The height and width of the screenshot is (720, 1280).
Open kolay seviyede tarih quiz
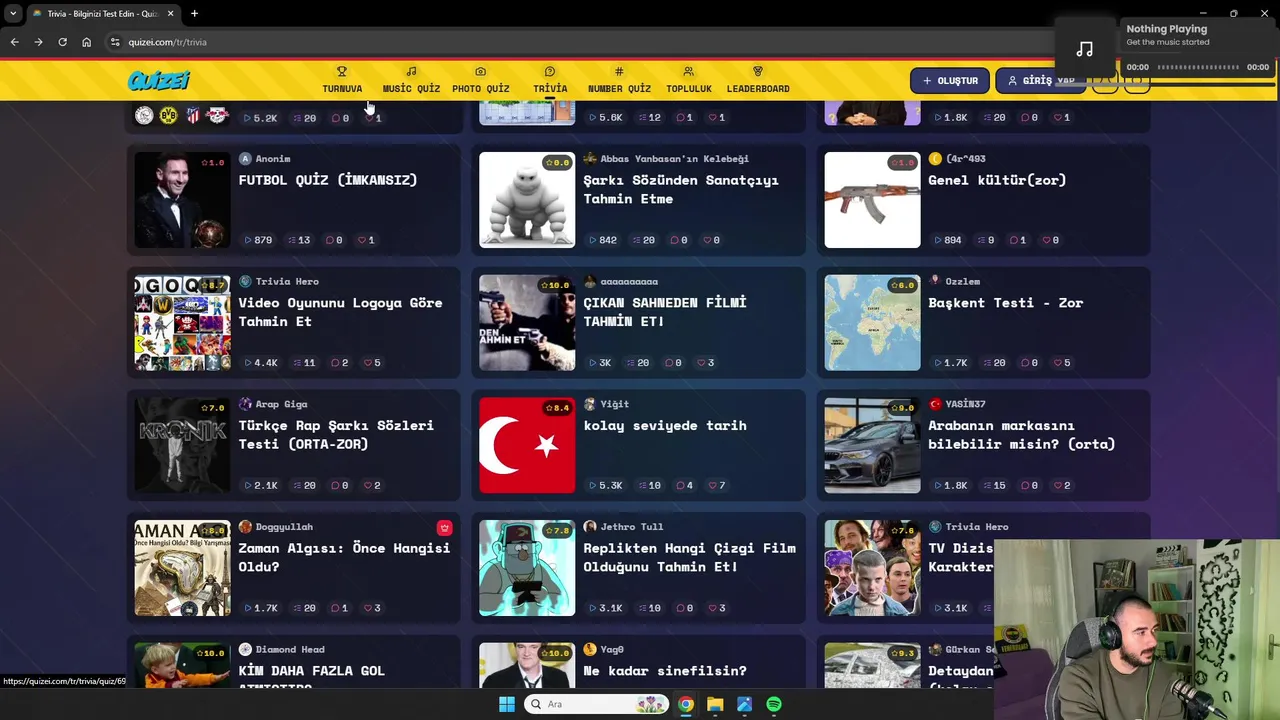tap(664, 426)
